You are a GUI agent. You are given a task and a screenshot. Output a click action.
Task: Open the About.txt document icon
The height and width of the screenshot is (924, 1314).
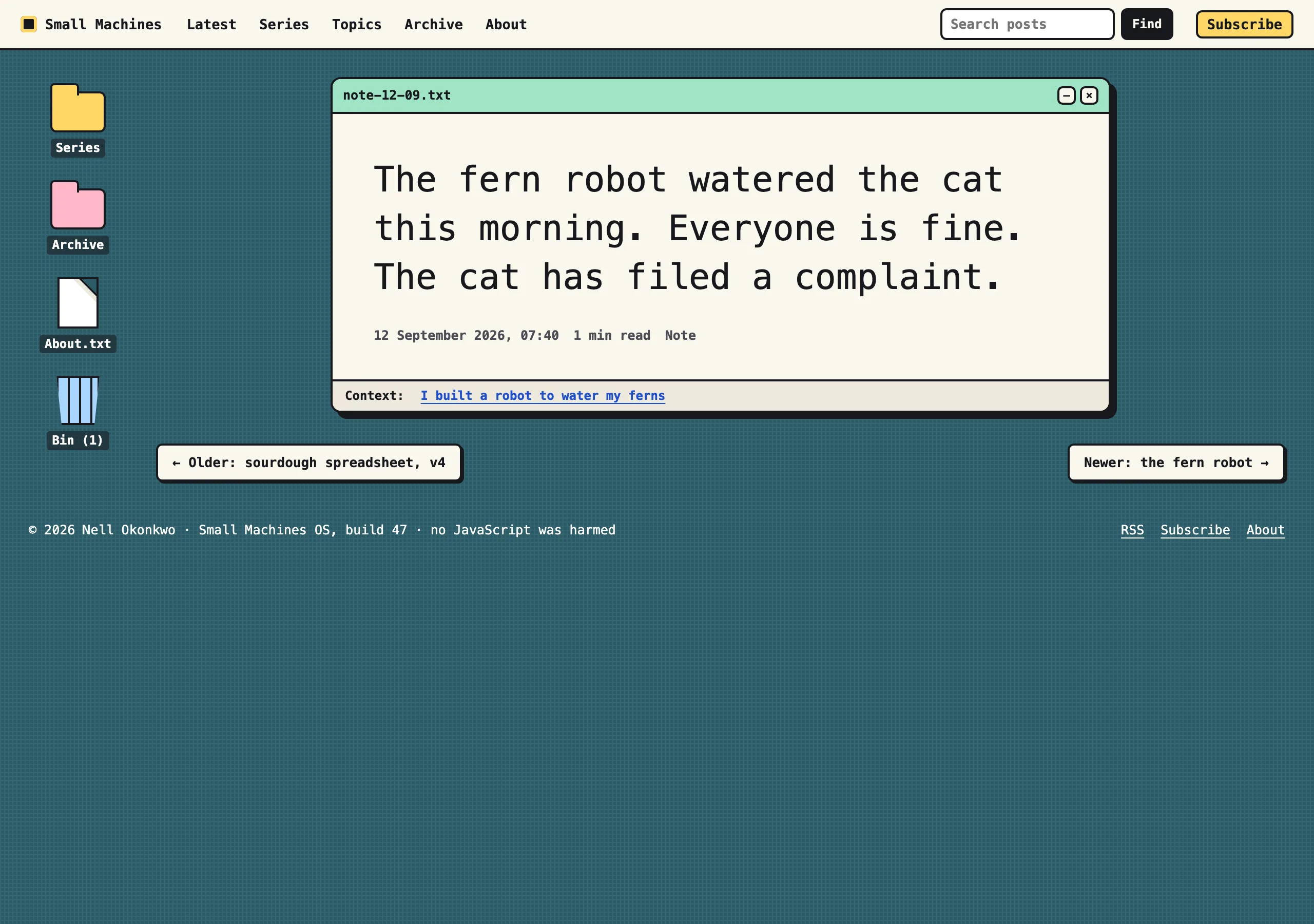pos(78,303)
